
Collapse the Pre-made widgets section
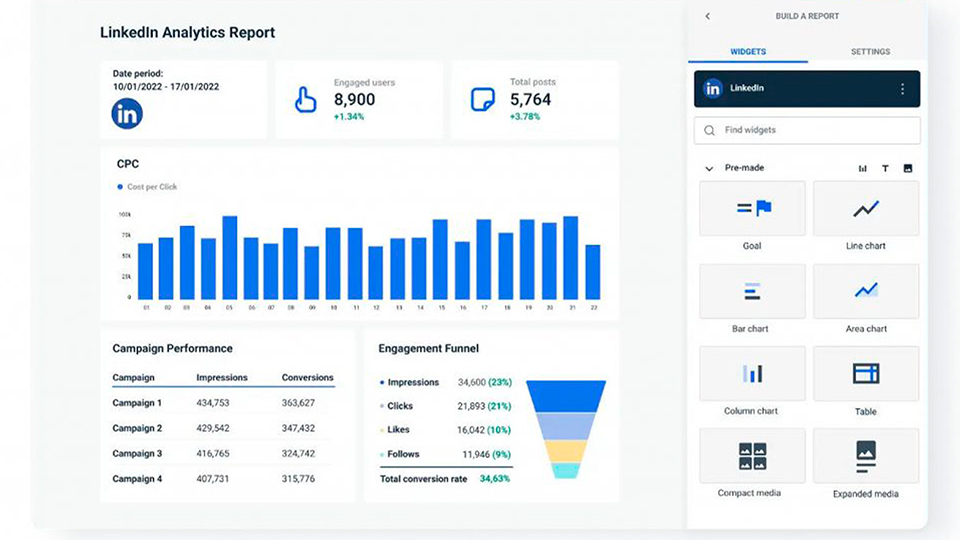point(709,169)
